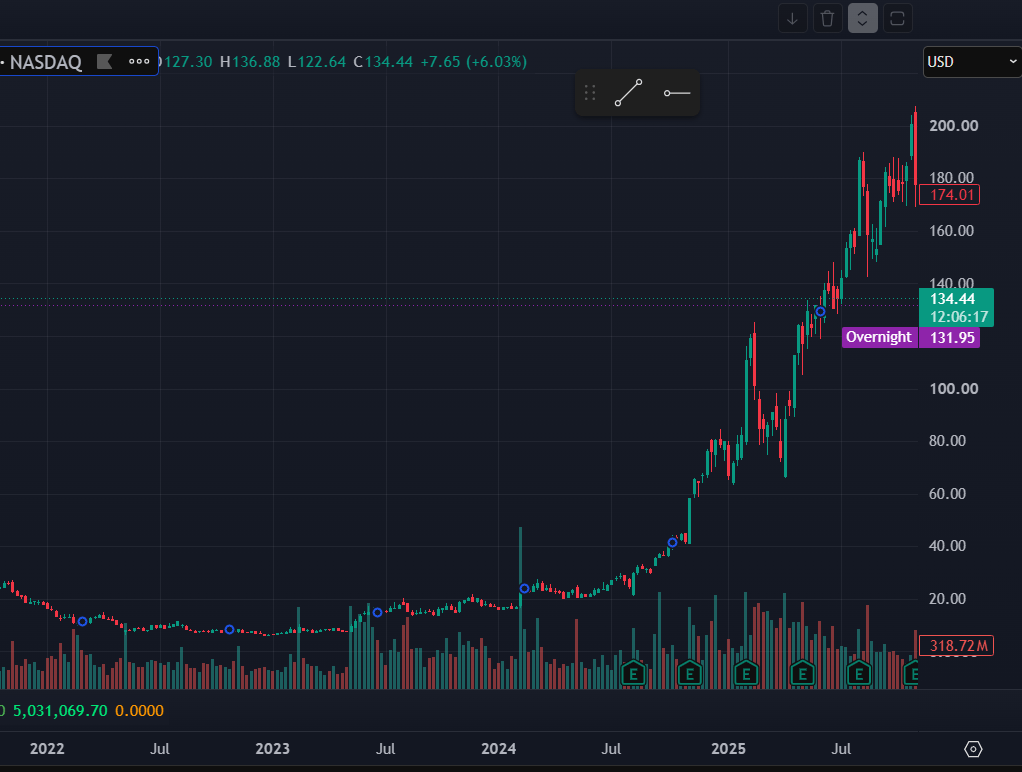Click the 131.95 overnight price label
This screenshot has height=772, width=1022.
click(x=950, y=338)
